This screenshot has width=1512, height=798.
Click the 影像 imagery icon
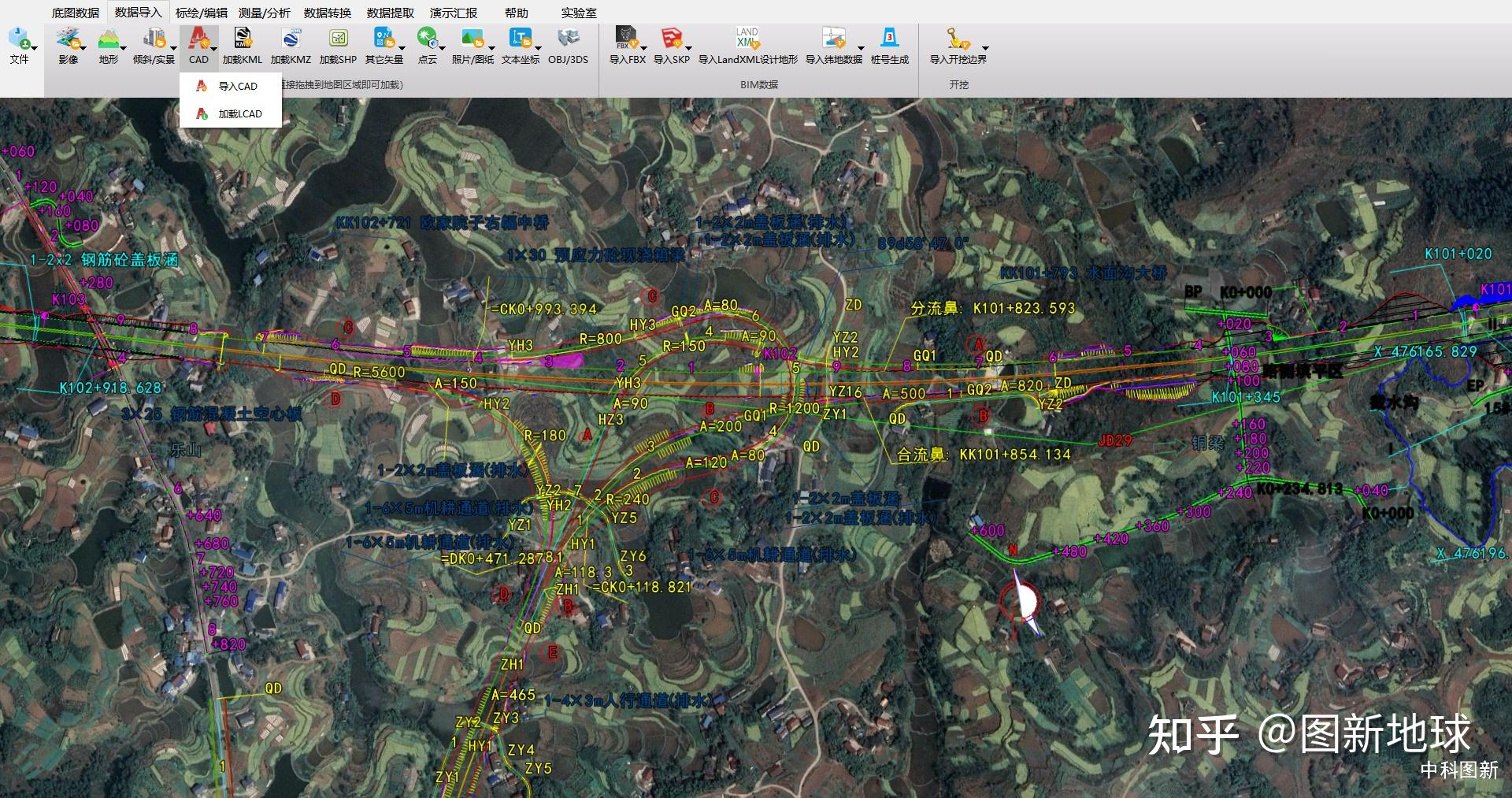click(x=68, y=39)
